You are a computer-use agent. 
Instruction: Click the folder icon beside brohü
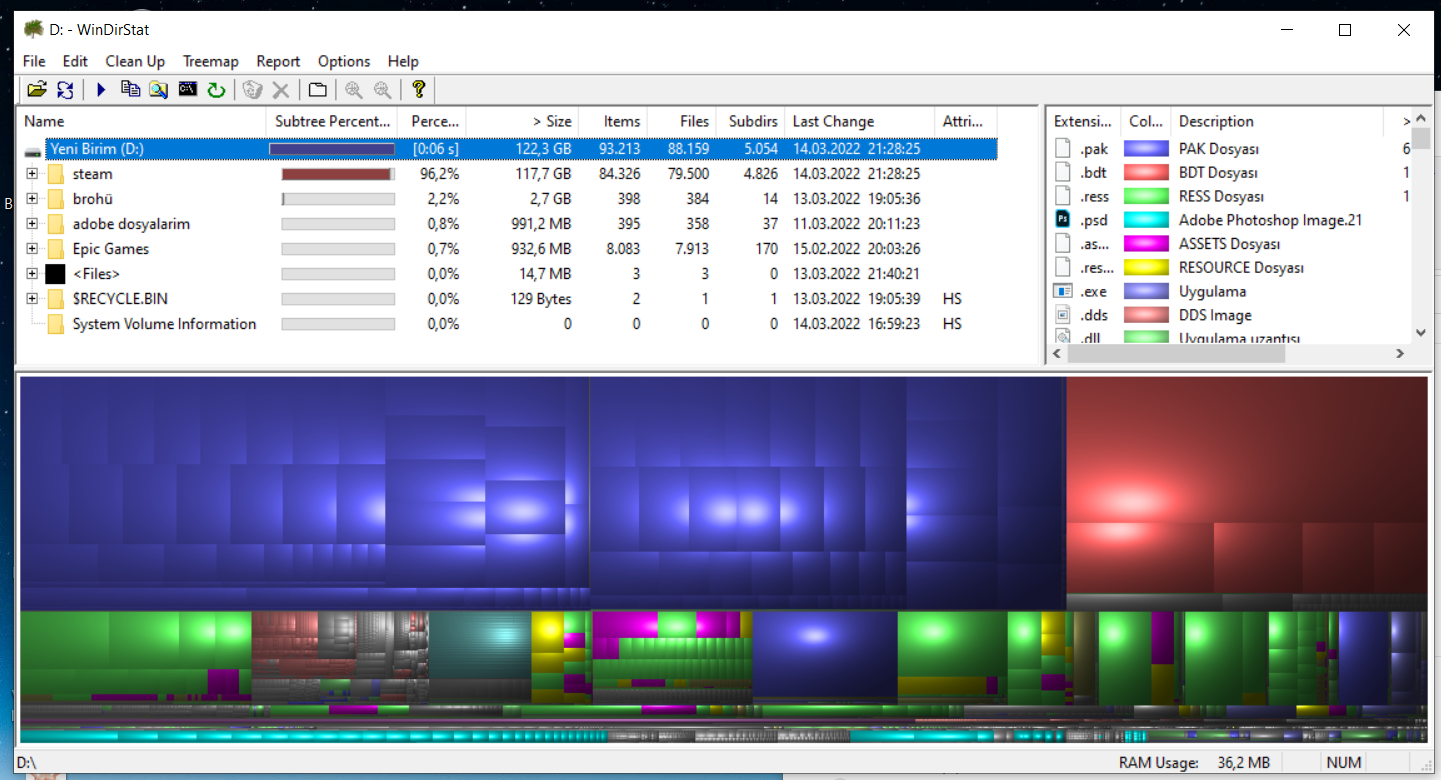coord(55,199)
